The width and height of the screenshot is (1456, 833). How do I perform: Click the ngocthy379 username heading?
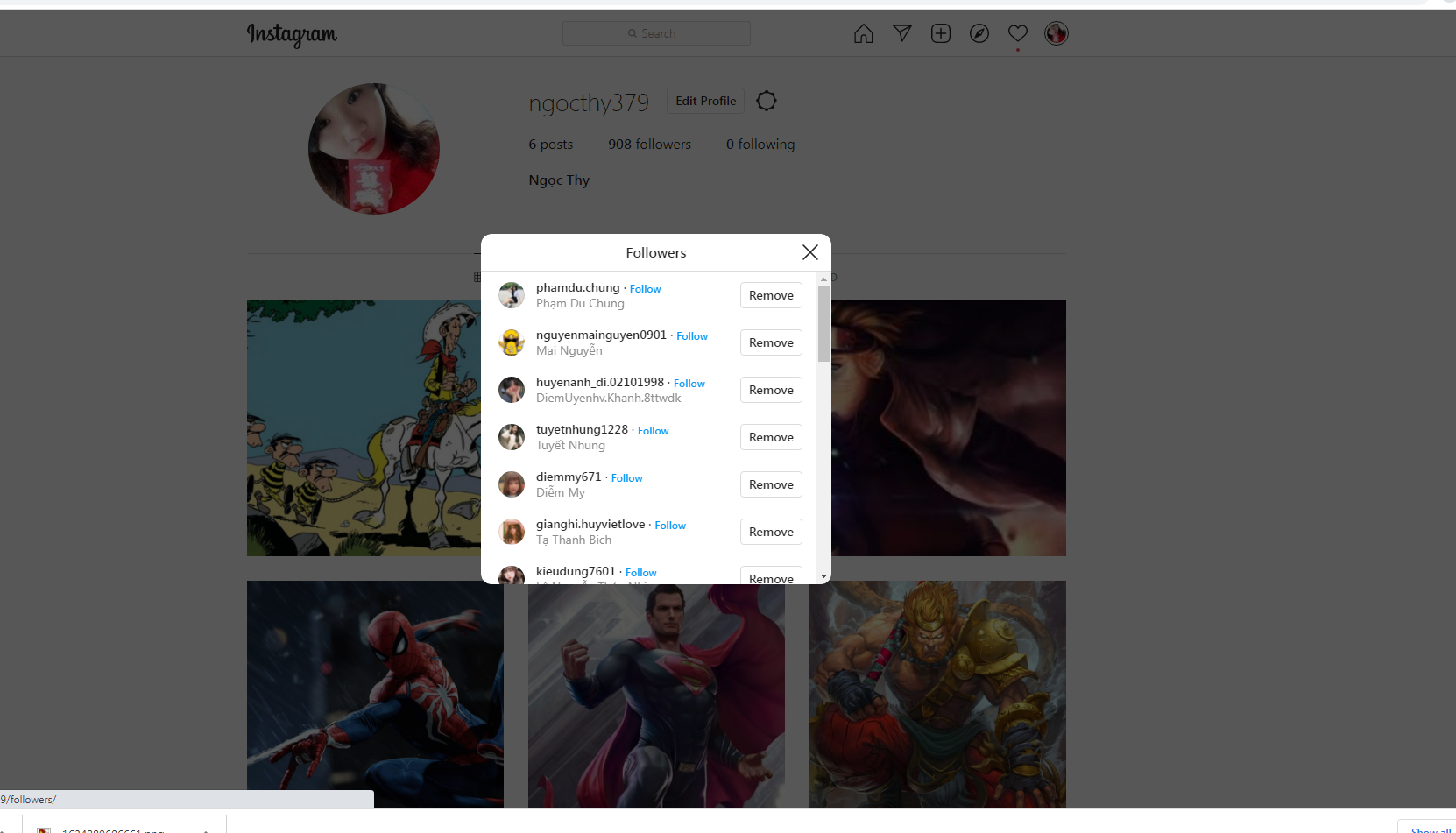tap(589, 103)
